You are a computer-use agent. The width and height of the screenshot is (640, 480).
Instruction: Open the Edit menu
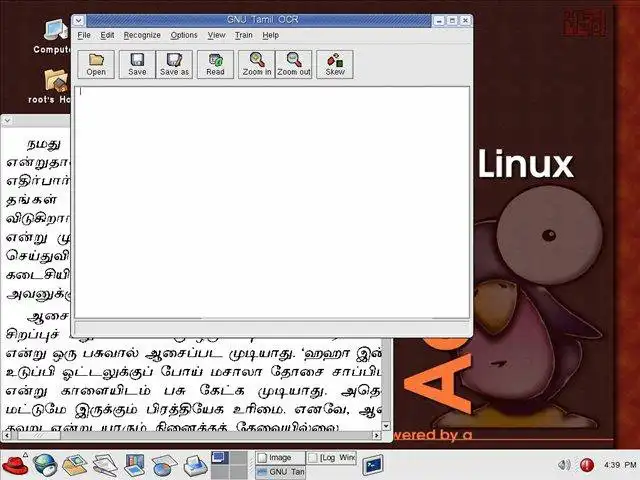(107, 35)
